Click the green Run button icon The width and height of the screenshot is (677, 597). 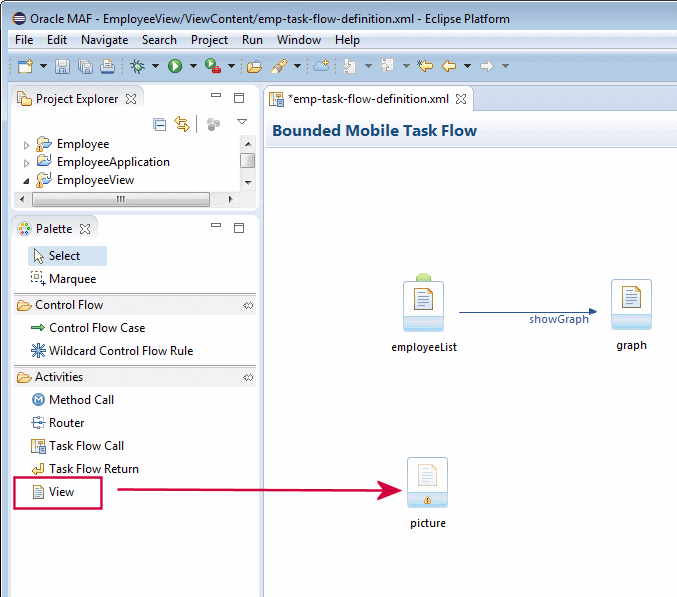(x=175, y=66)
